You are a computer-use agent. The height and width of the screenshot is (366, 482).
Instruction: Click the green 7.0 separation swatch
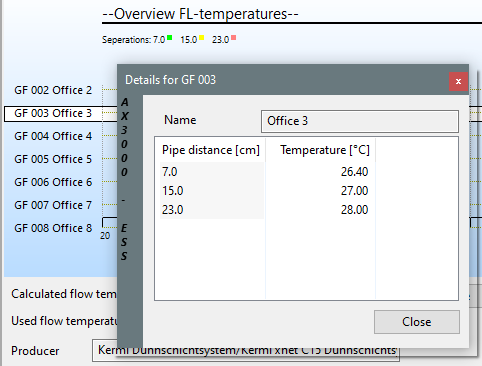pos(170,38)
